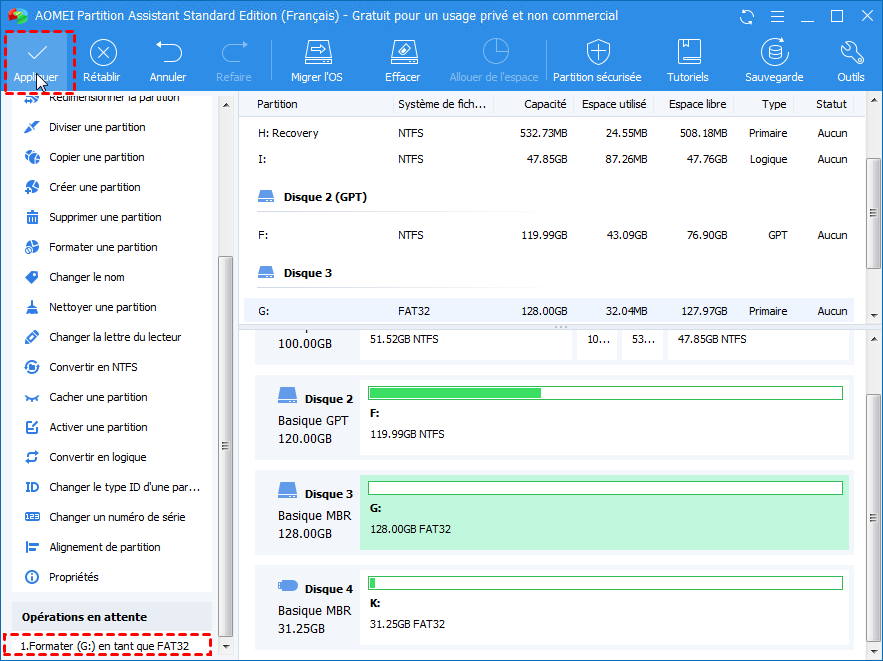883x661 pixels.
Task: Open the Sauvegarde backup tool
Action: click(x=774, y=61)
